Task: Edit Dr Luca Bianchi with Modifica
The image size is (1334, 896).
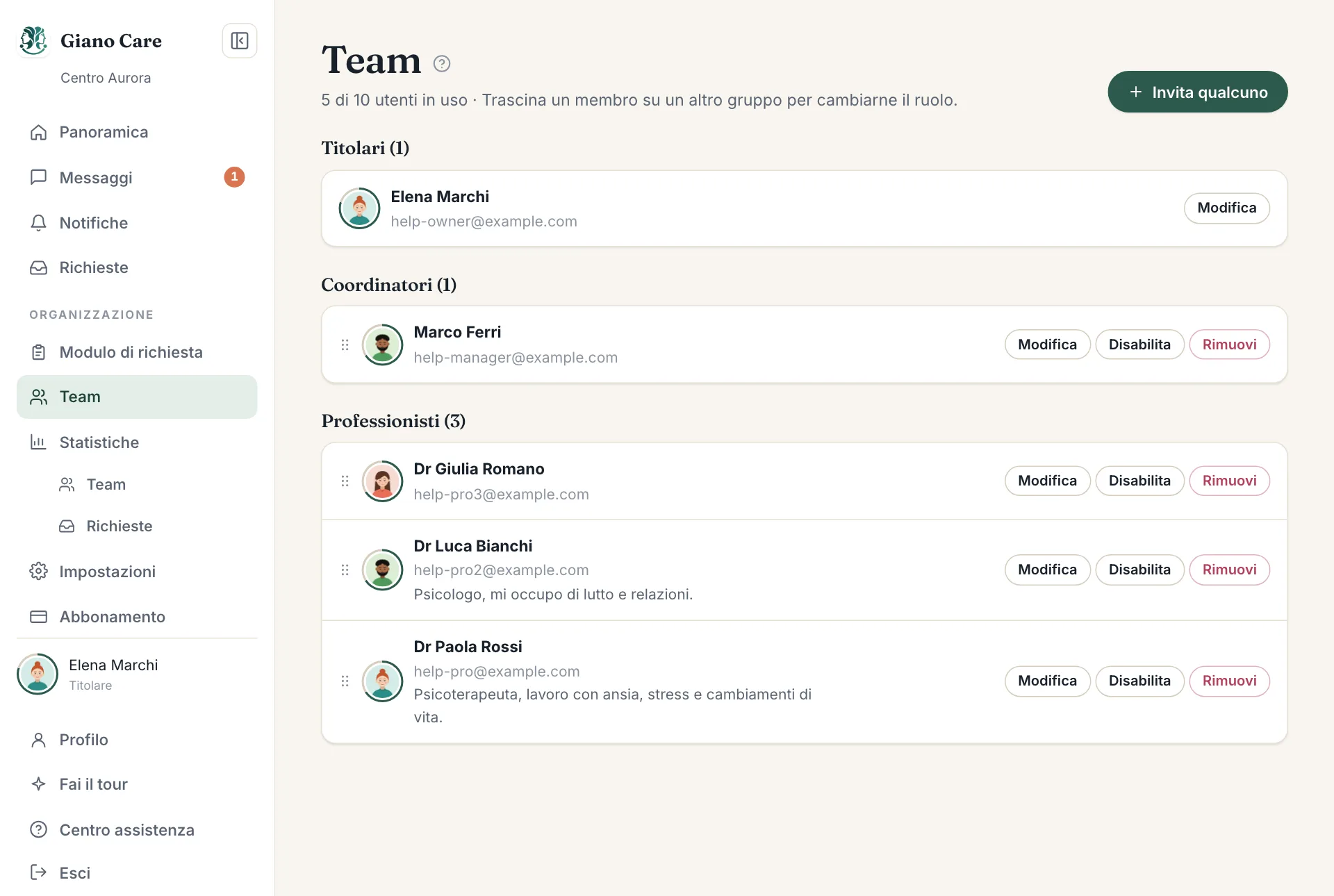Action: click(1047, 570)
